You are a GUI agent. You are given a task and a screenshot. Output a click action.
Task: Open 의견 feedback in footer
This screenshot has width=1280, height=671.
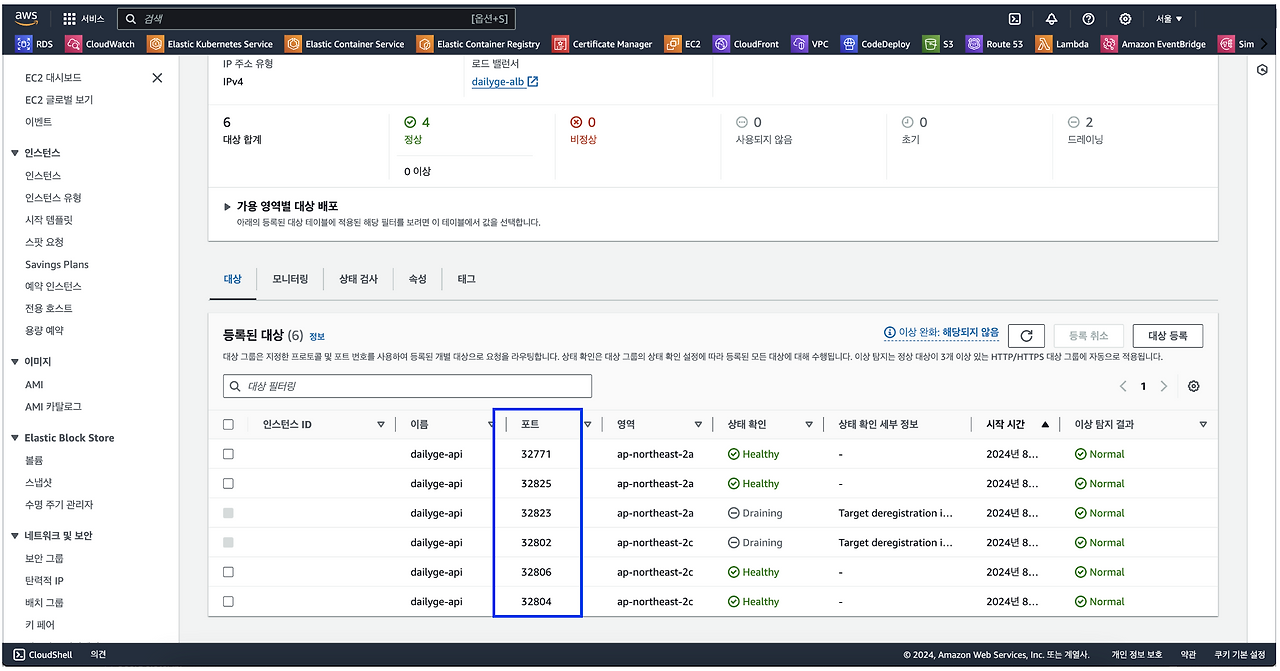(99, 655)
